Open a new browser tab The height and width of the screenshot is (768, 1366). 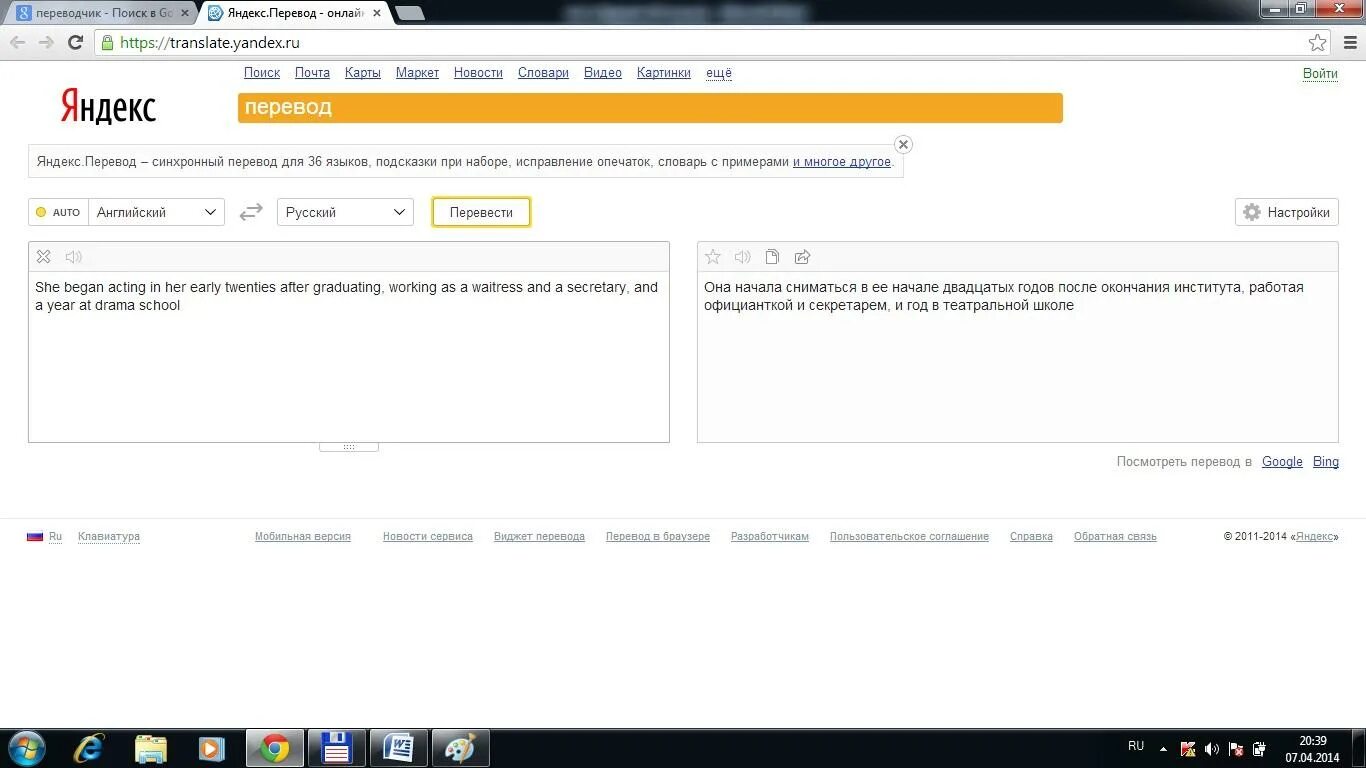click(x=410, y=13)
